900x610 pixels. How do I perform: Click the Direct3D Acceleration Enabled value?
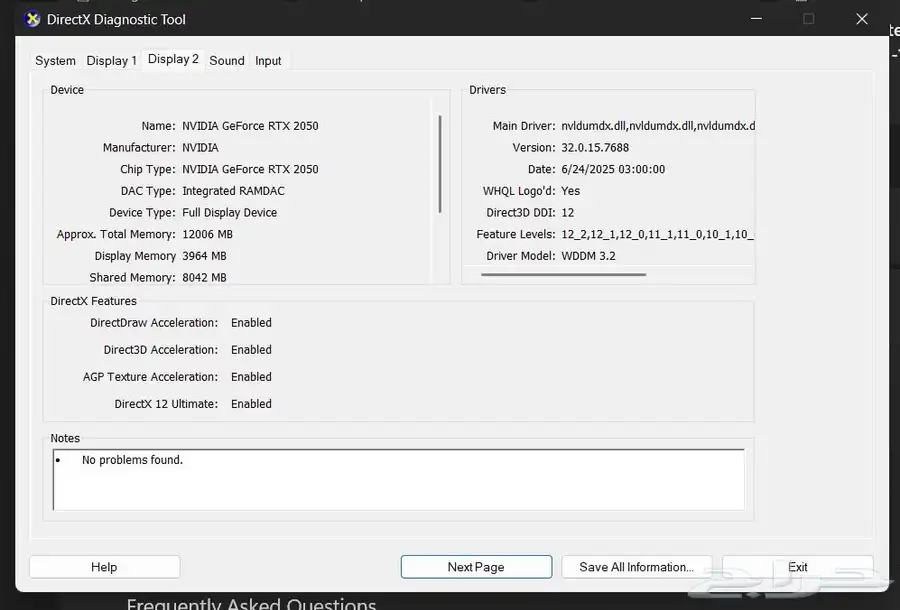pos(251,349)
